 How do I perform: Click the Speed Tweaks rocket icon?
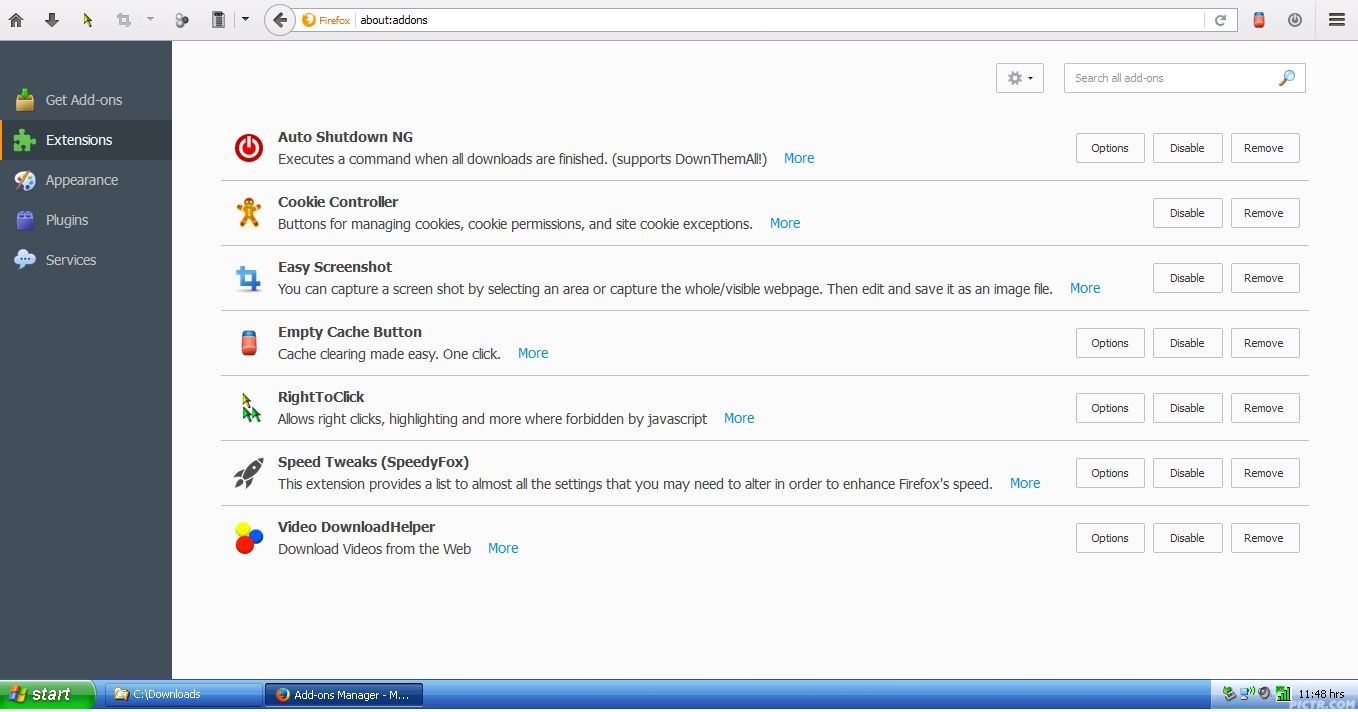point(248,473)
